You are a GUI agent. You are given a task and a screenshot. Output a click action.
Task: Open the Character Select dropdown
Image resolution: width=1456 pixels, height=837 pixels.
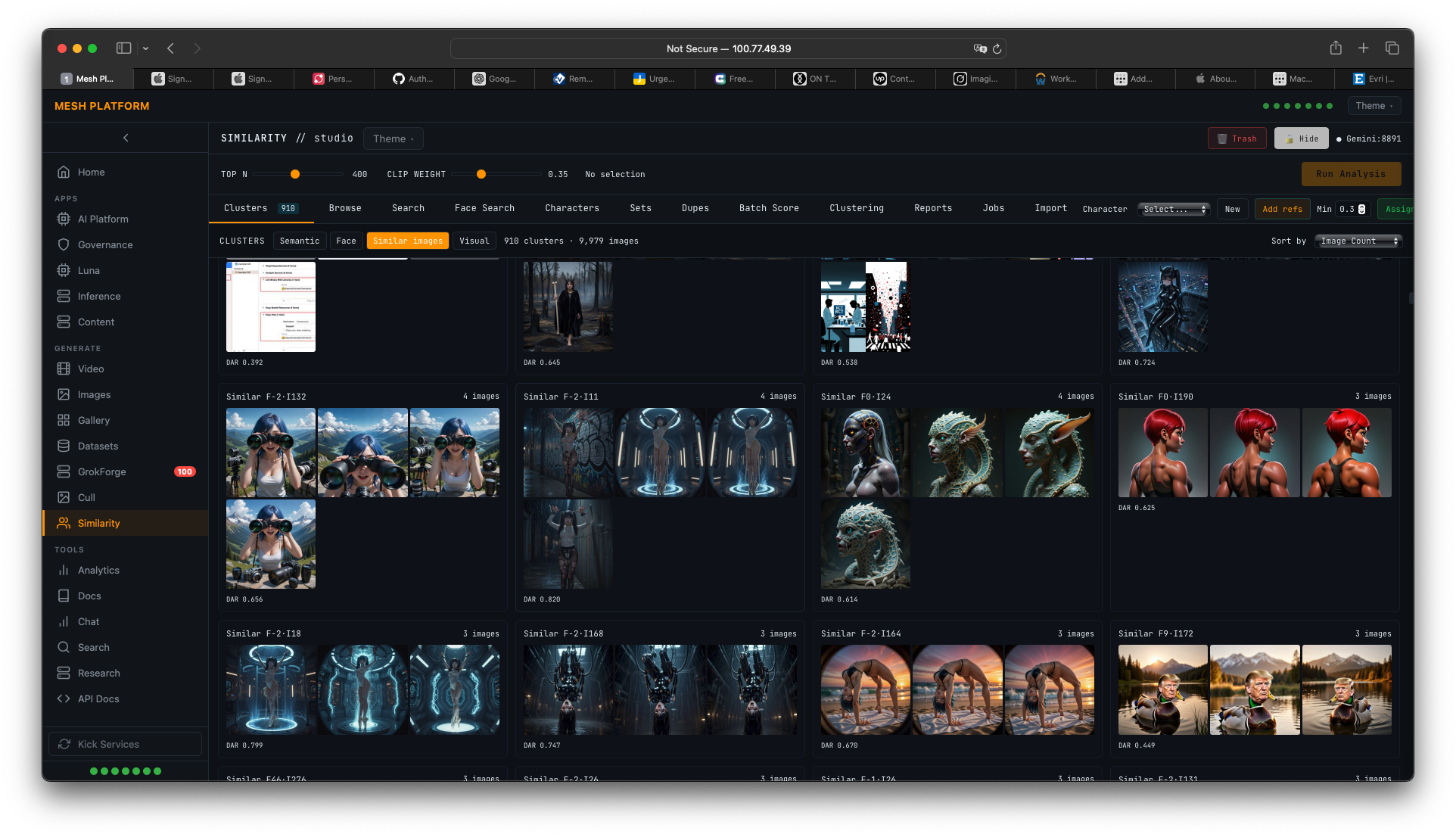(x=1172, y=209)
